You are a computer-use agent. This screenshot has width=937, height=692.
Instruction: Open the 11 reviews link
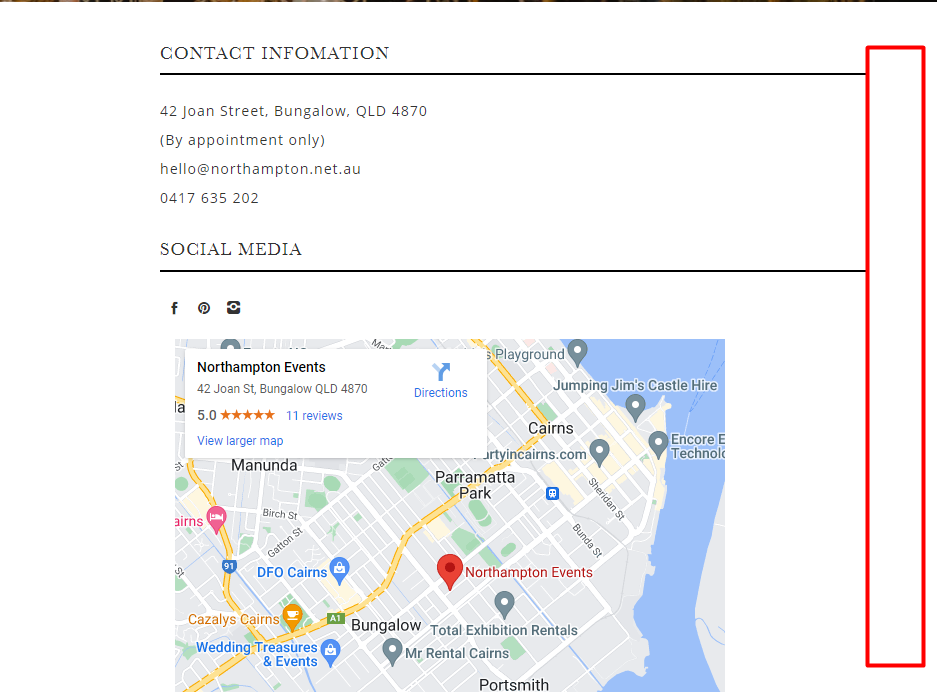[314, 416]
